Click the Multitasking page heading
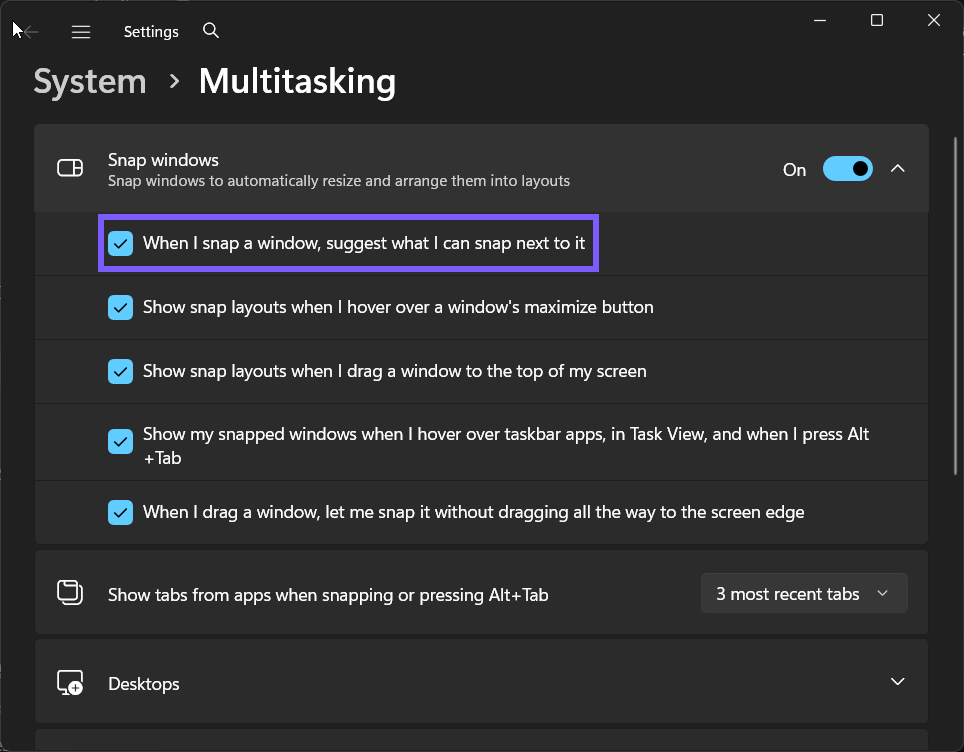 click(x=298, y=81)
